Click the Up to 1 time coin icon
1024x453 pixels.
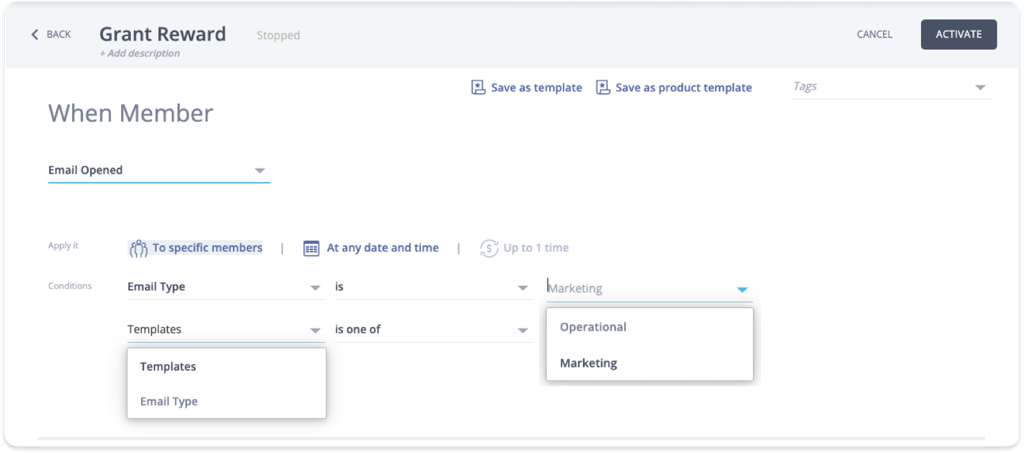pos(489,248)
